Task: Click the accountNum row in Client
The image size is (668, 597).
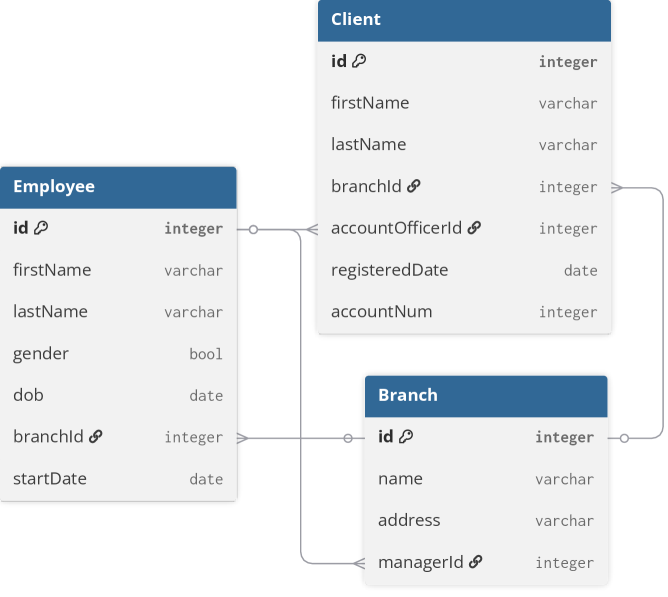Action: pyautogui.click(x=382, y=311)
